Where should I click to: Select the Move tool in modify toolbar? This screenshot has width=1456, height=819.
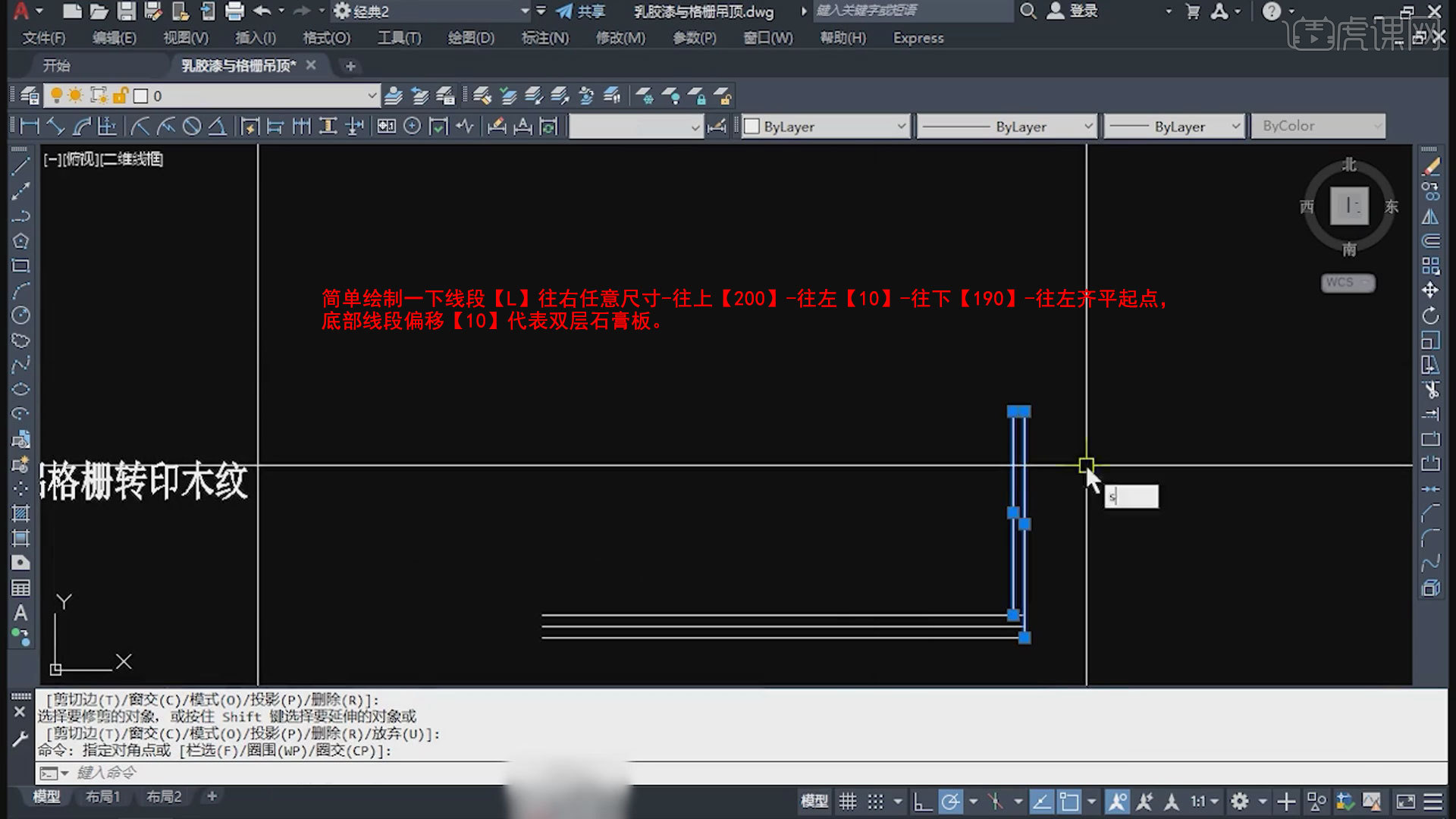point(1430,290)
